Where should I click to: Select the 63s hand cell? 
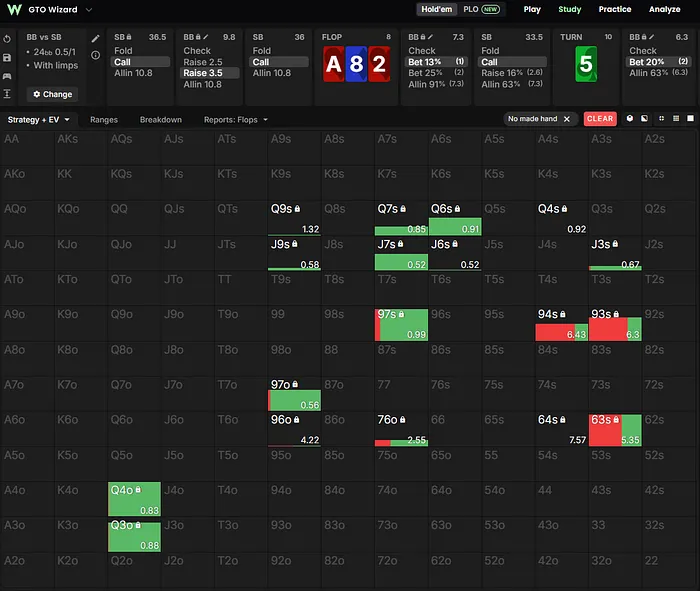(x=615, y=429)
